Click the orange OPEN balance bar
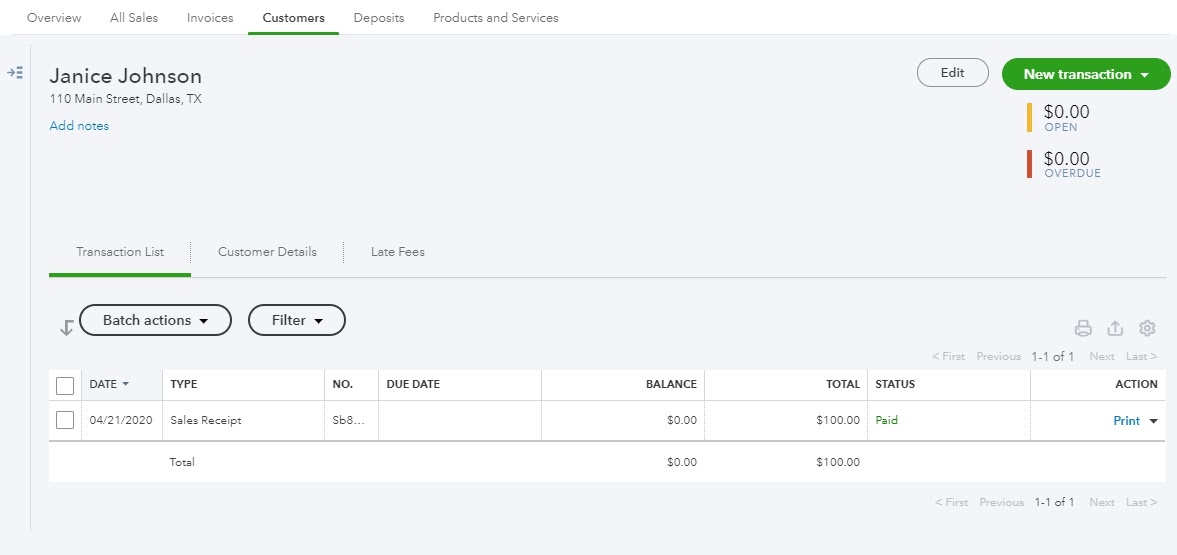This screenshot has height=555, width=1177. click(x=1029, y=117)
